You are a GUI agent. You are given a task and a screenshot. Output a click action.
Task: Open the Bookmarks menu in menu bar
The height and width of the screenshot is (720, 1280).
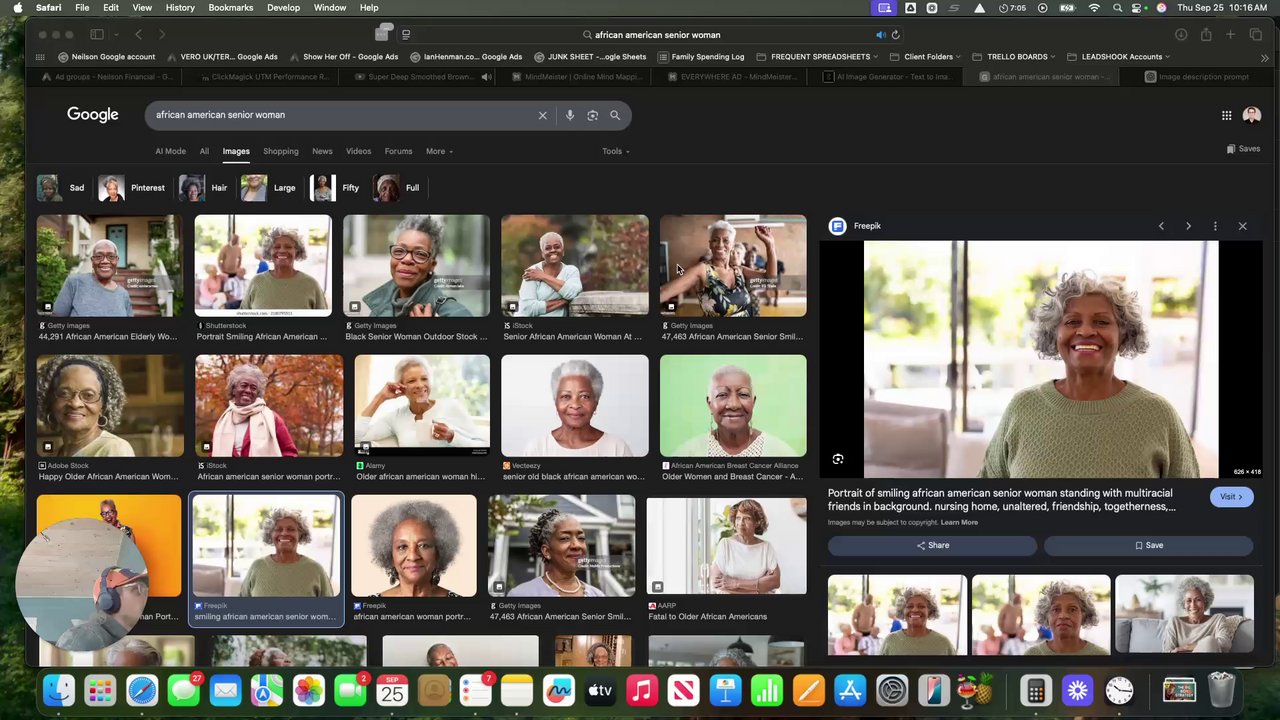pos(230,8)
